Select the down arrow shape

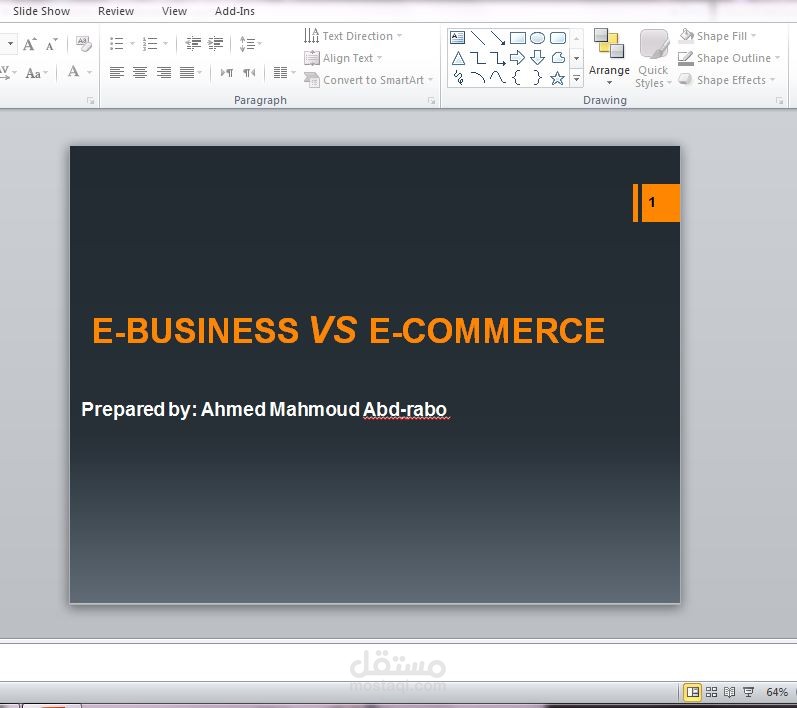coord(537,58)
